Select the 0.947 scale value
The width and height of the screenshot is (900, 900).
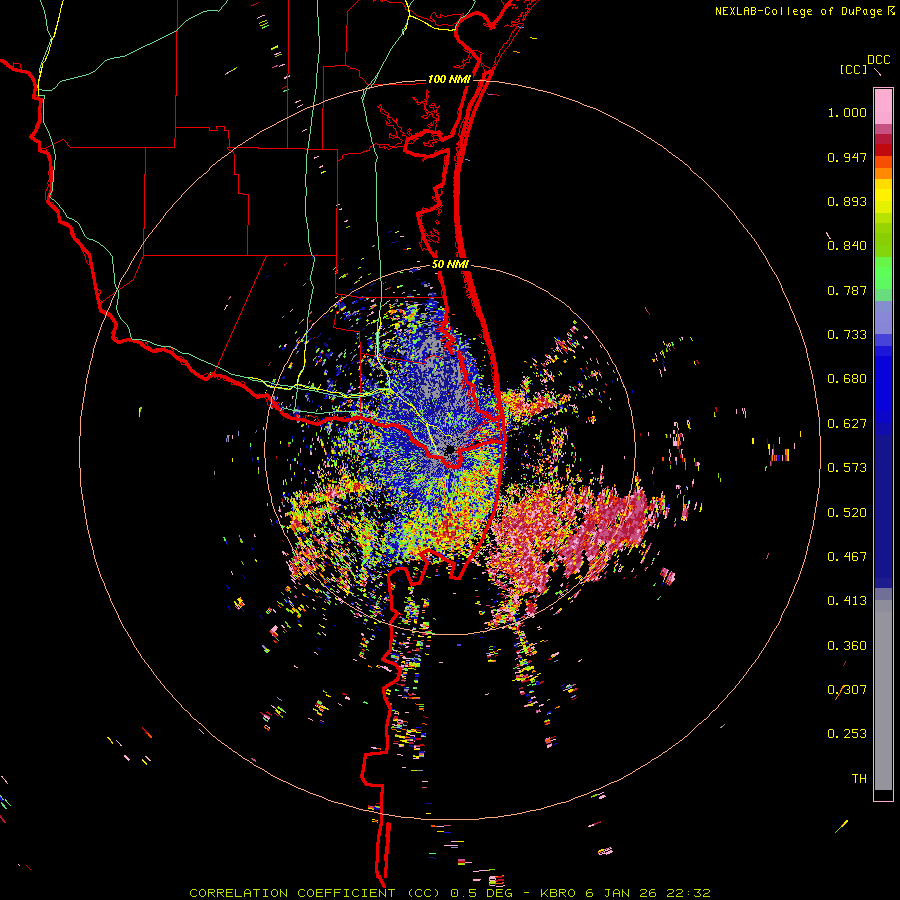click(x=847, y=157)
